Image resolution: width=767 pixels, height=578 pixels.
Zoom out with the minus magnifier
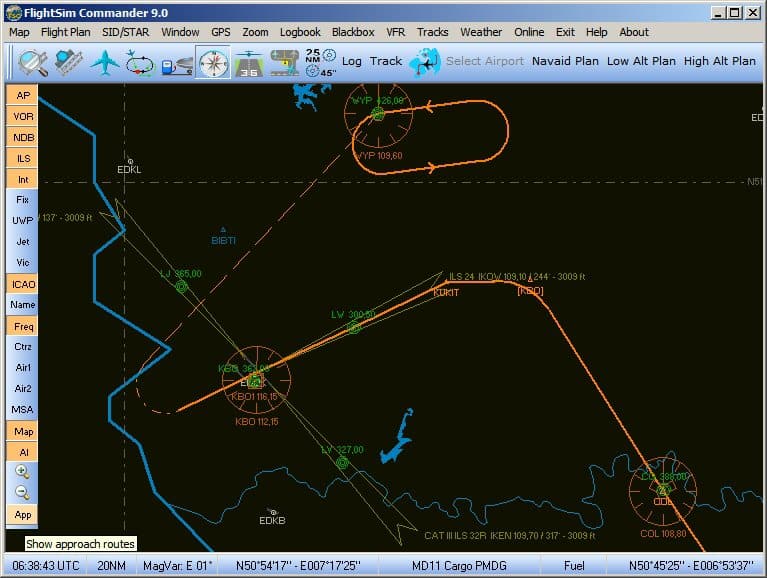[x=22, y=492]
